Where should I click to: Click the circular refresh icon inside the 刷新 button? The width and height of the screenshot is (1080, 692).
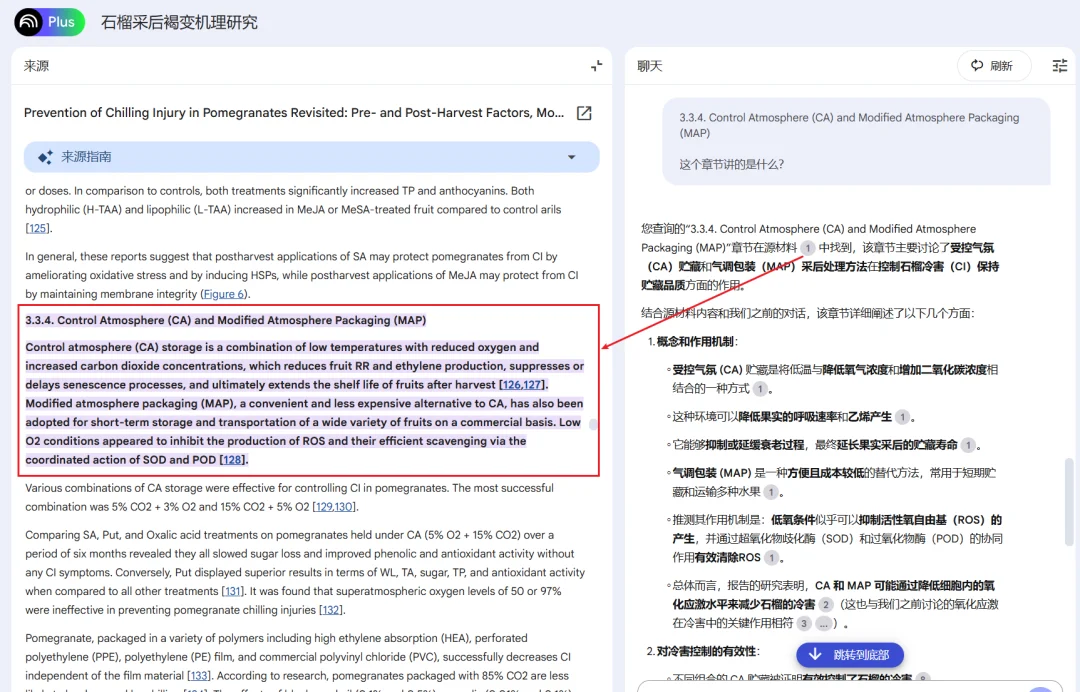click(x=975, y=64)
